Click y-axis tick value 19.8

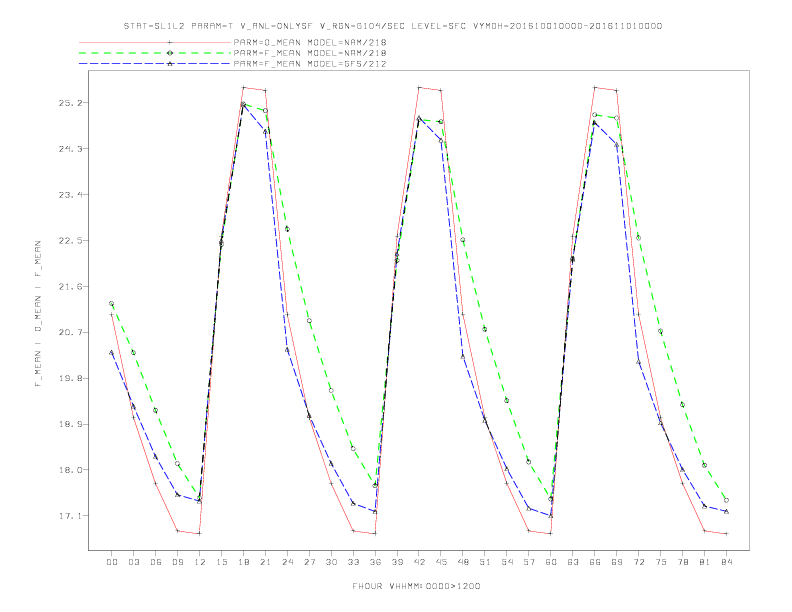pos(70,379)
